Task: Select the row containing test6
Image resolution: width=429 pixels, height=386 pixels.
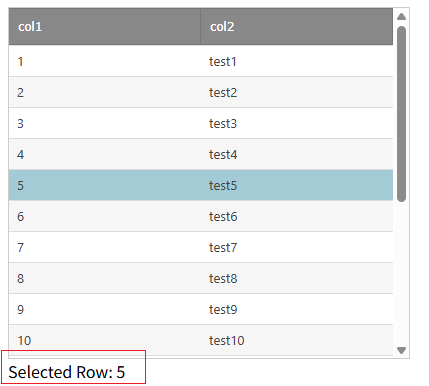Action: pyautogui.click(x=201, y=216)
